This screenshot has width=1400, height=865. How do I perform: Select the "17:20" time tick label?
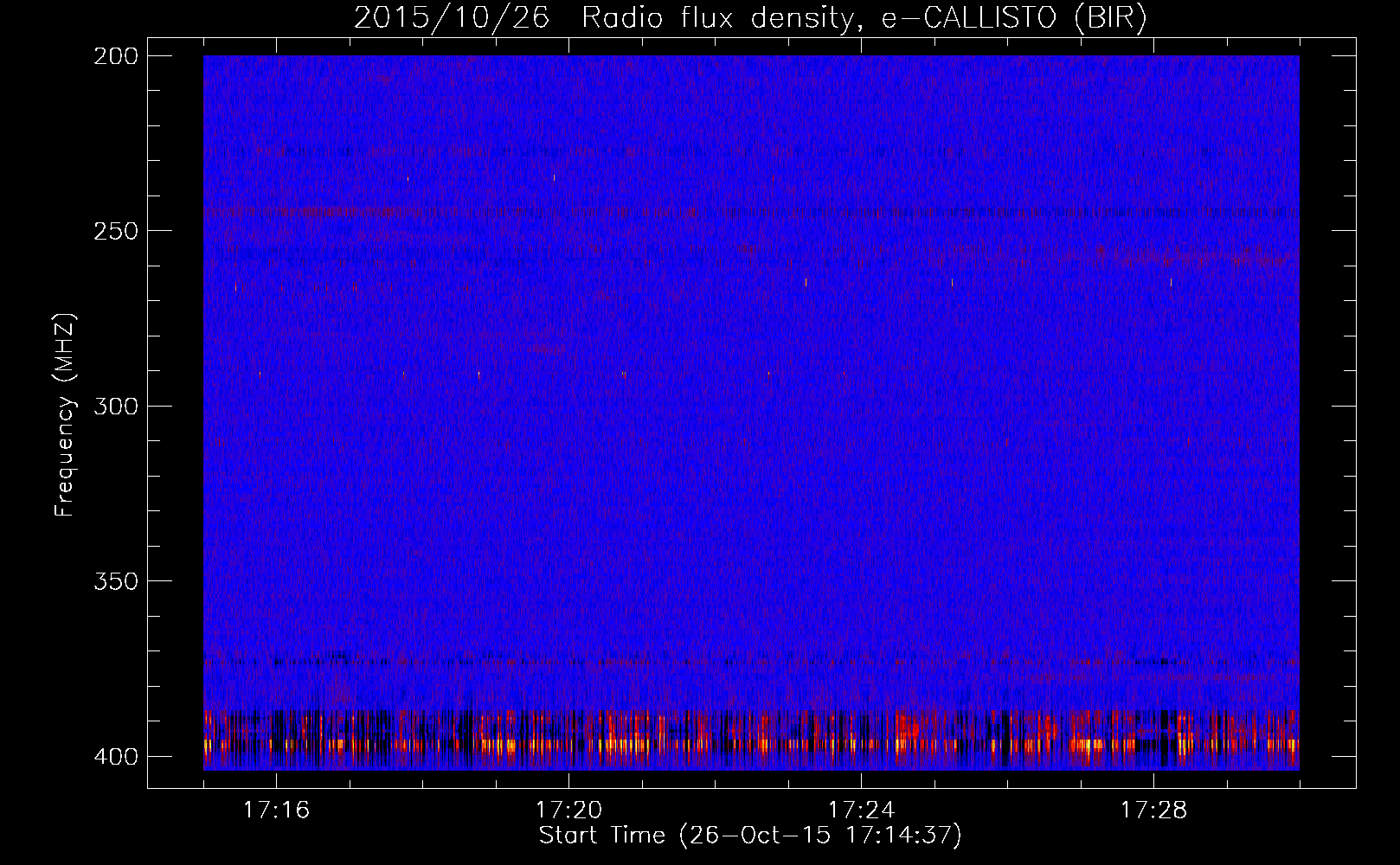tap(568, 810)
